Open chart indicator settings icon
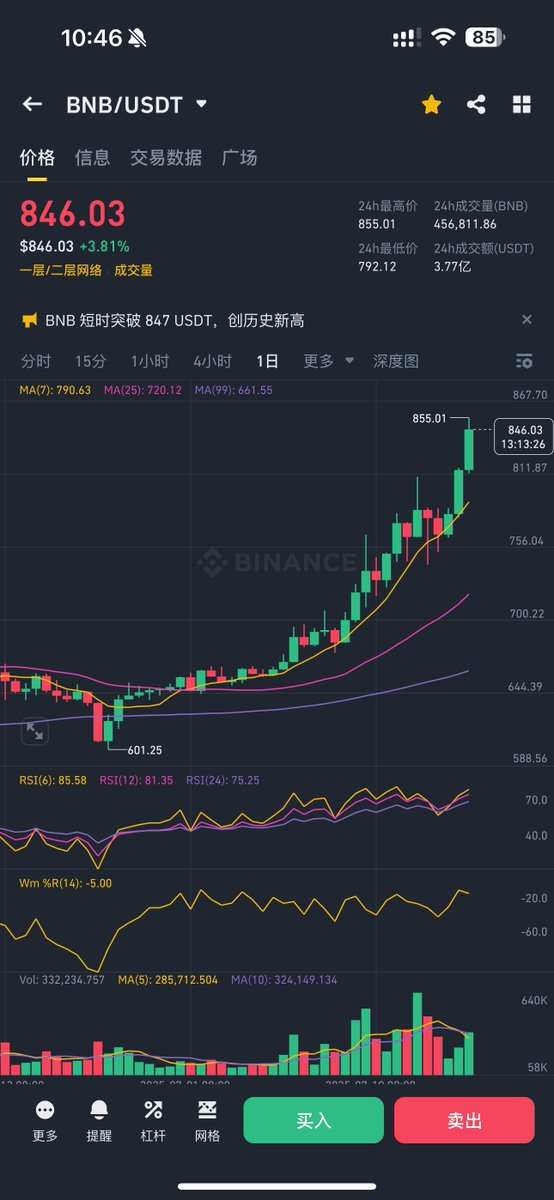 click(x=524, y=361)
